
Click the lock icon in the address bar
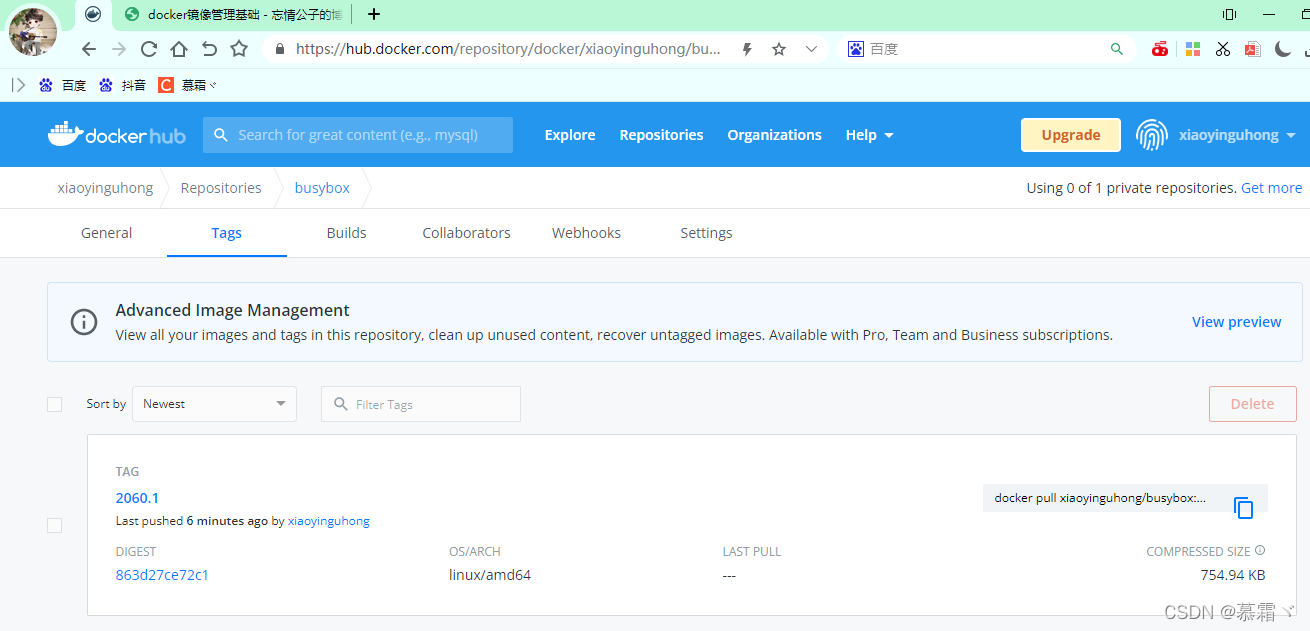[x=279, y=49]
